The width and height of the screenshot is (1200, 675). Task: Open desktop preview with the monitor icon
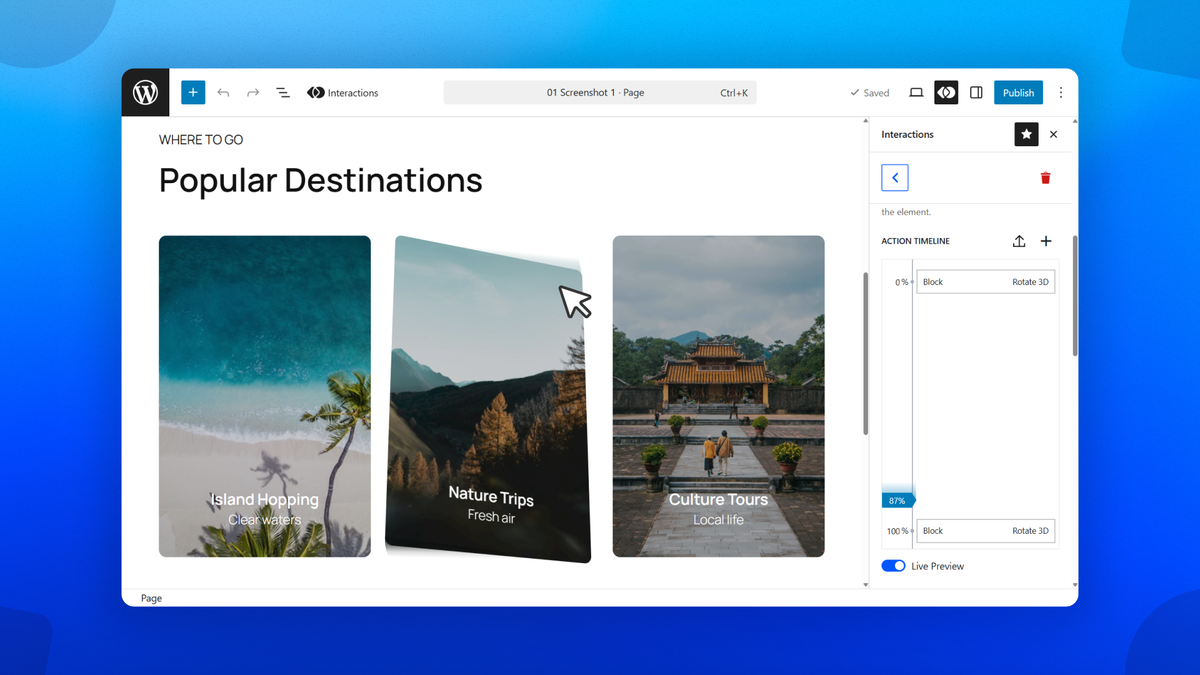pos(915,92)
